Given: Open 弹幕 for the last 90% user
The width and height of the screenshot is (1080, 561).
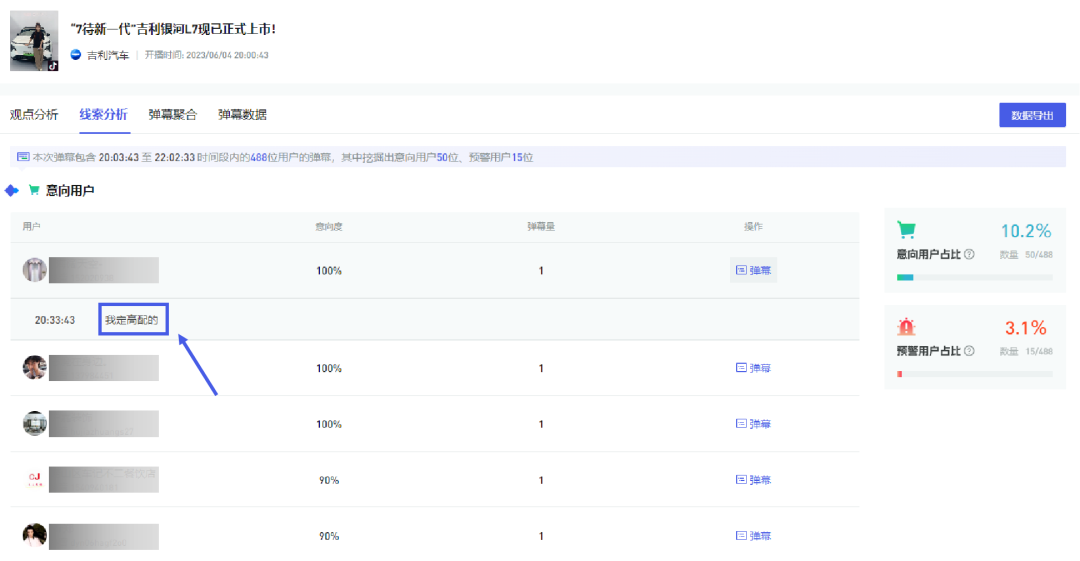Looking at the screenshot, I should (753, 536).
